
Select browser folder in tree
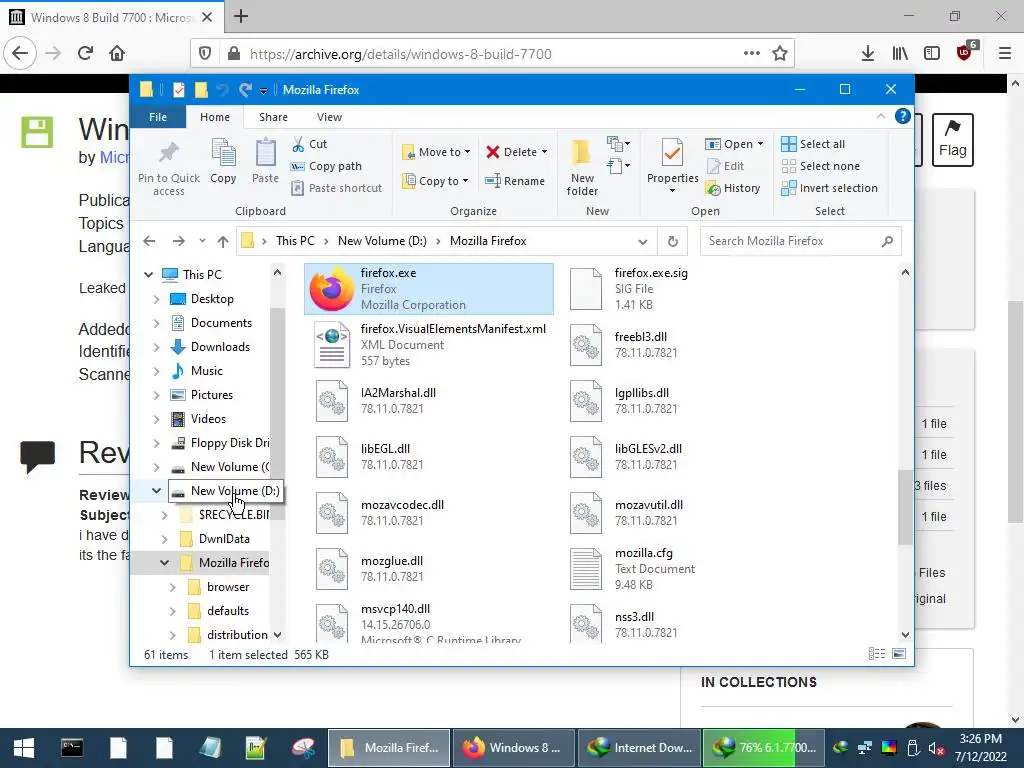pos(227,586)
